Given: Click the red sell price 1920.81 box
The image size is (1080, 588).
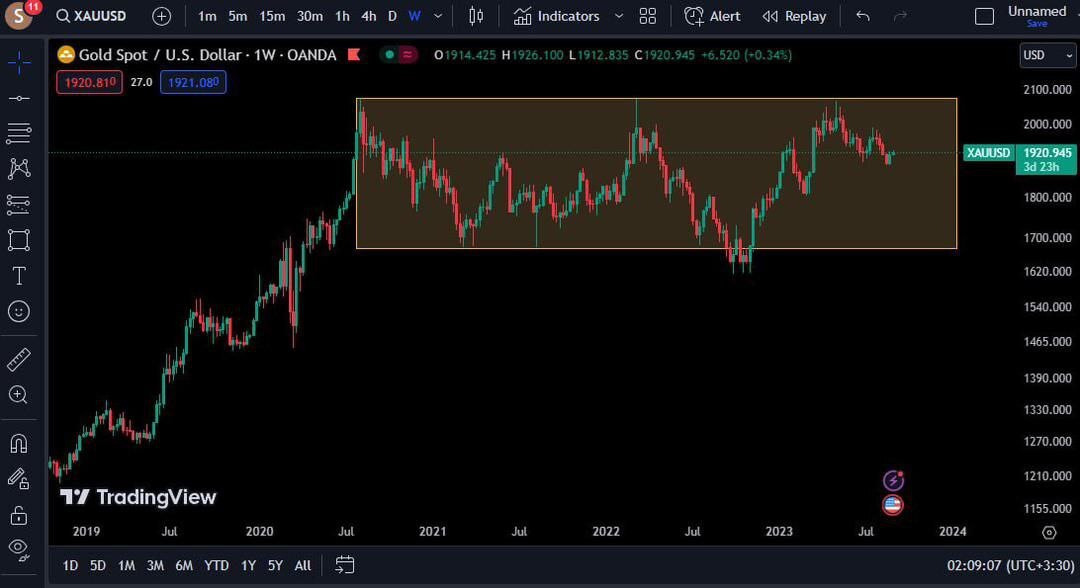Looking at the screenshot, I should tap(89, 82).
